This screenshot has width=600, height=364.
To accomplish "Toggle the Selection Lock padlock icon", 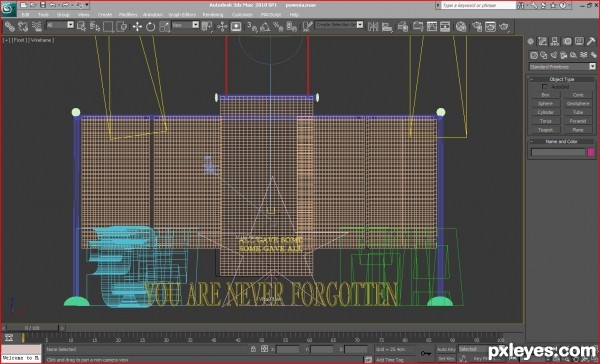I will pyautogui.click(x=253, y=349).
